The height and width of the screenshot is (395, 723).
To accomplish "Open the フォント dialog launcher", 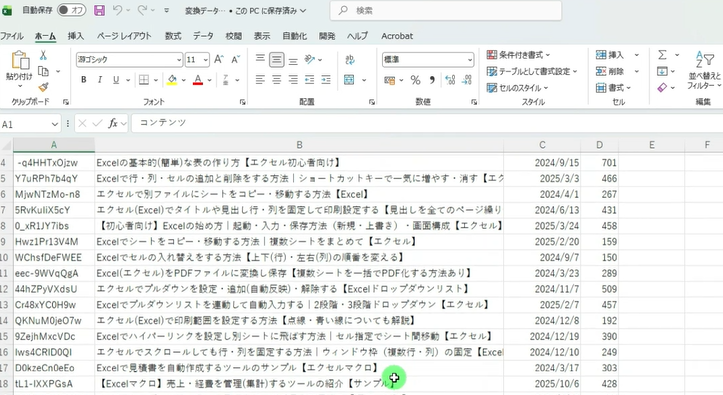I will point(243,102).
